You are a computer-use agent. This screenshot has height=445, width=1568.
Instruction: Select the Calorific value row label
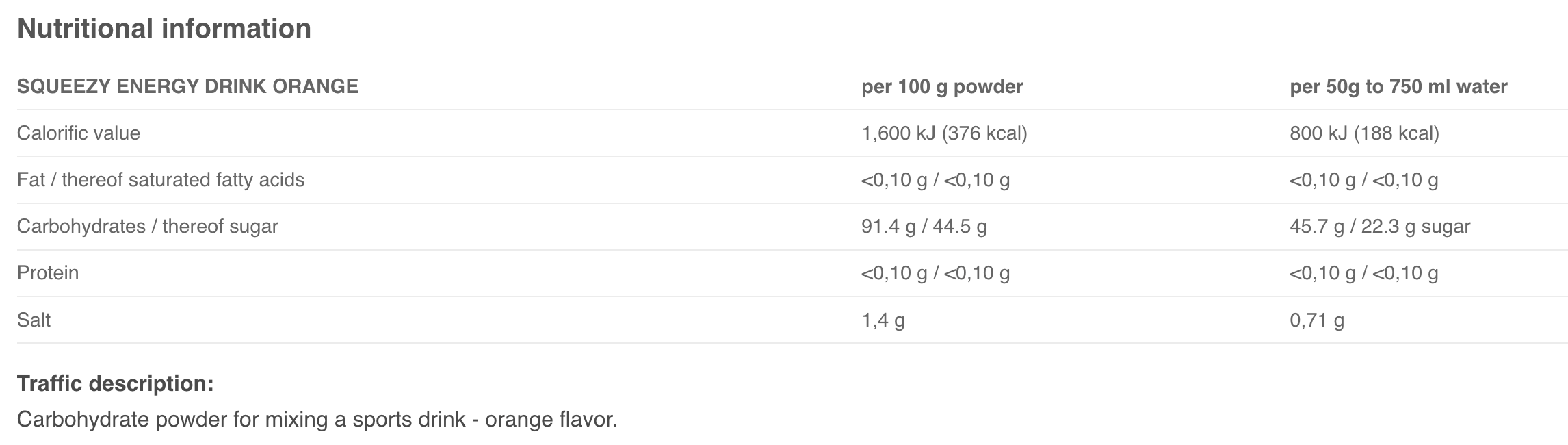79,133
